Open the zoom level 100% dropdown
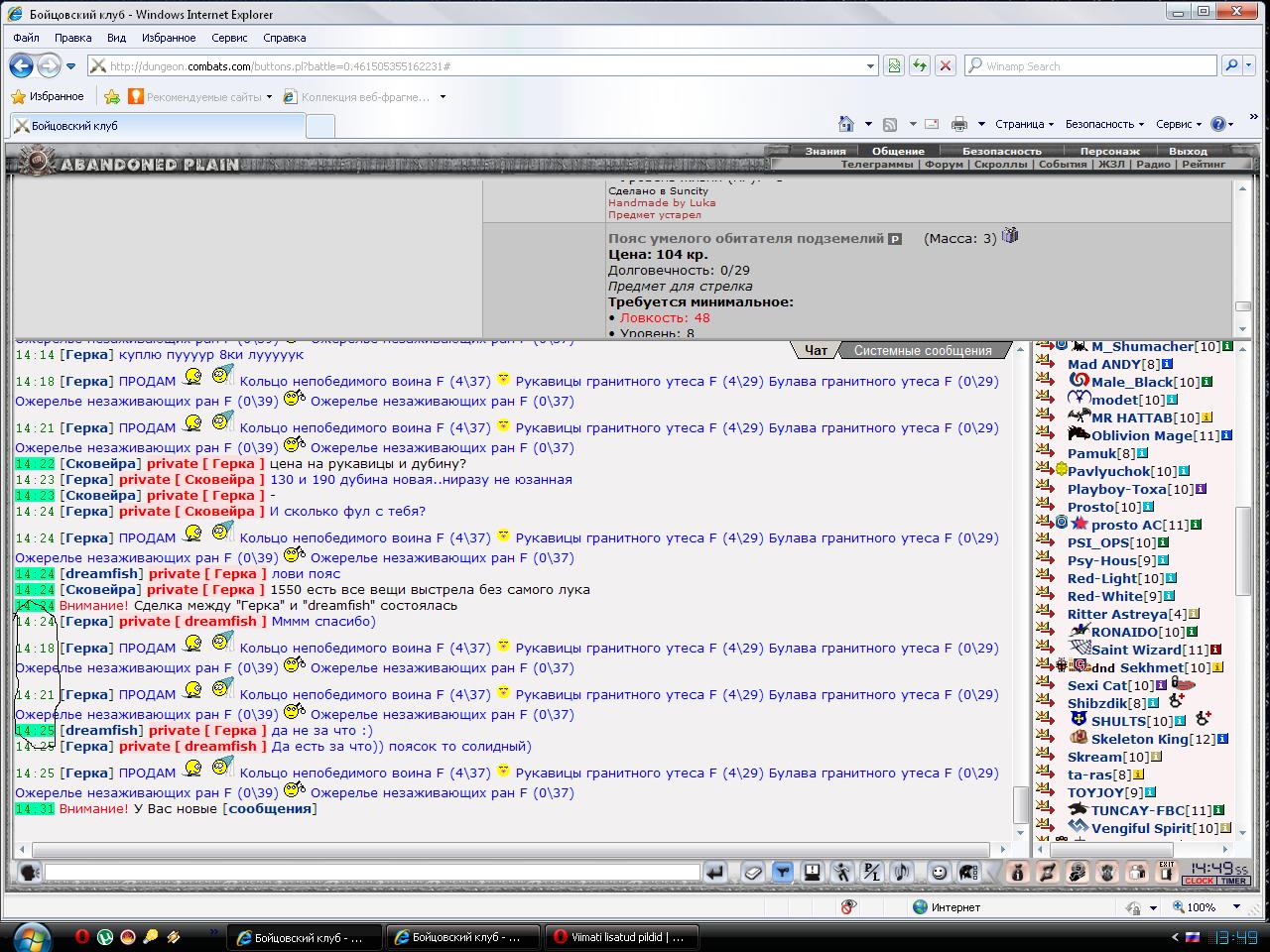 pos(1236,907)
